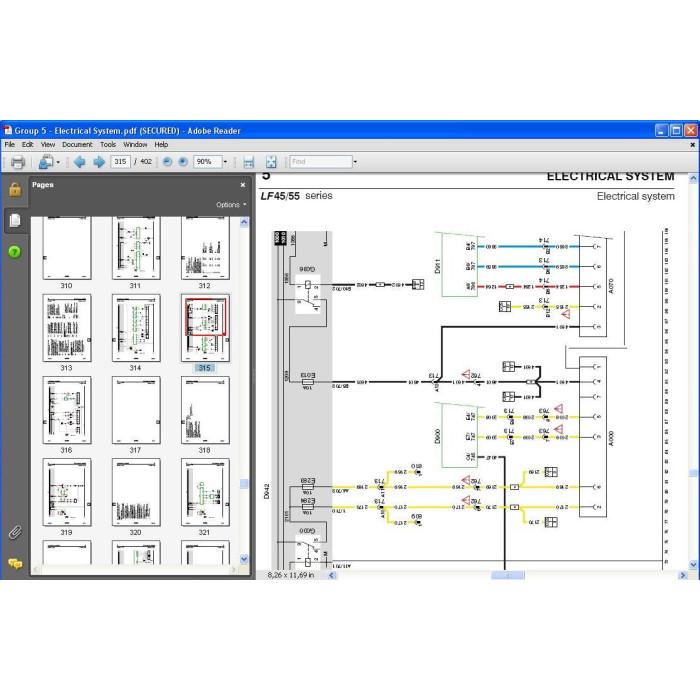
Task: Open the Comments panel icon
Action: coord(15,564)
